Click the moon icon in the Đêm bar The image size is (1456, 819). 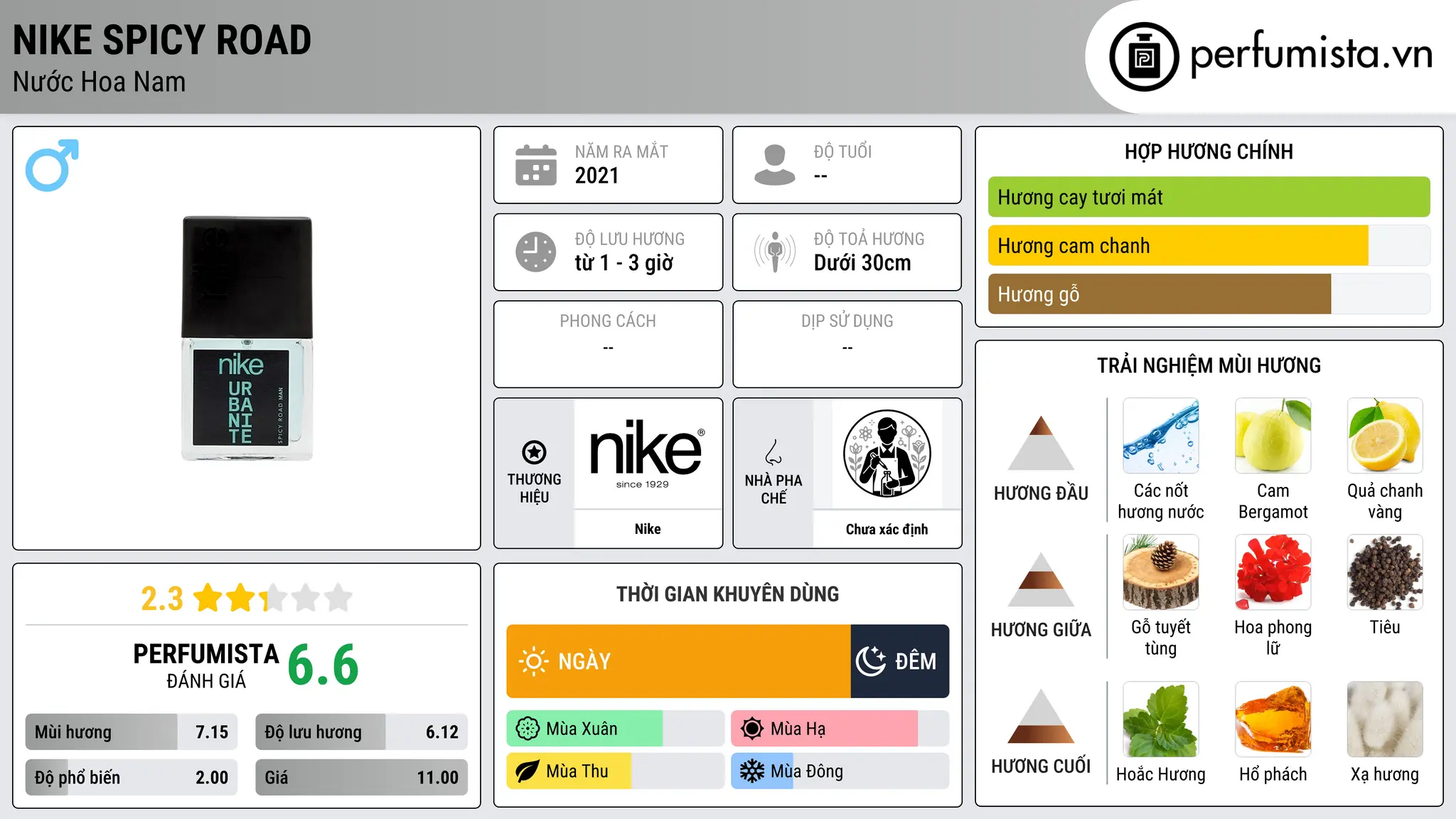871,661
